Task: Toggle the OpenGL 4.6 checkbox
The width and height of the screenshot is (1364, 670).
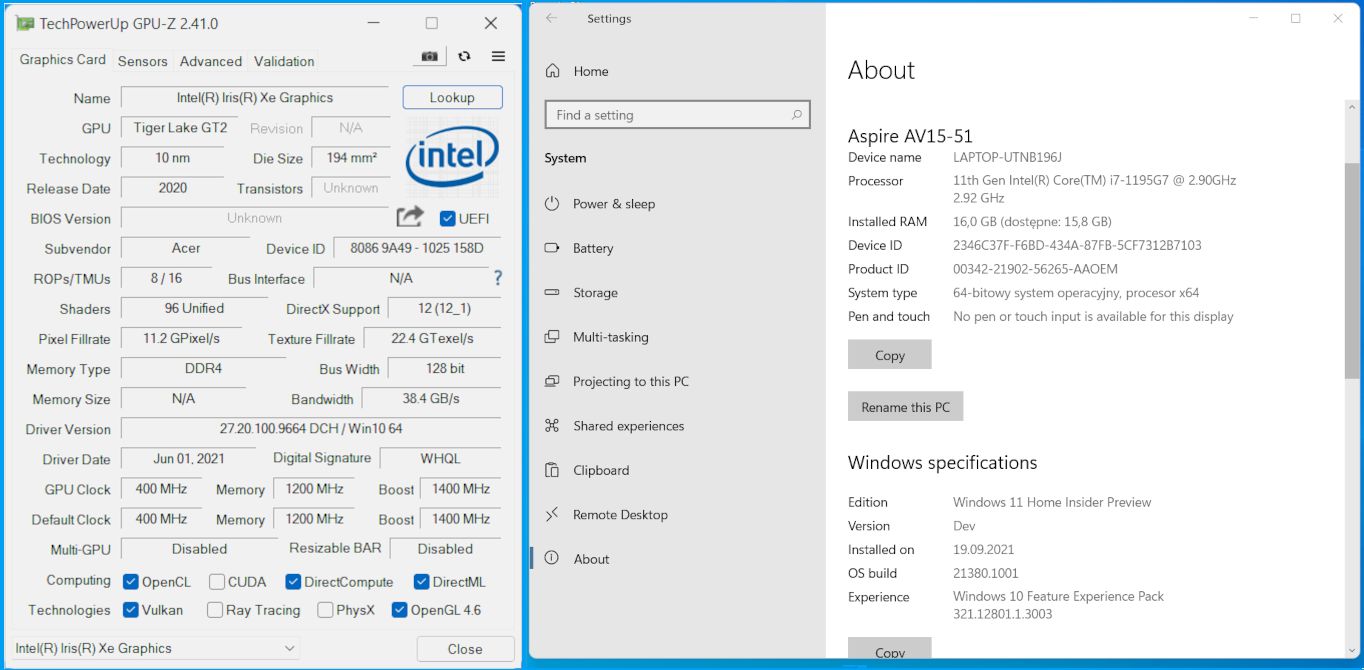Action: coord(399,609)
